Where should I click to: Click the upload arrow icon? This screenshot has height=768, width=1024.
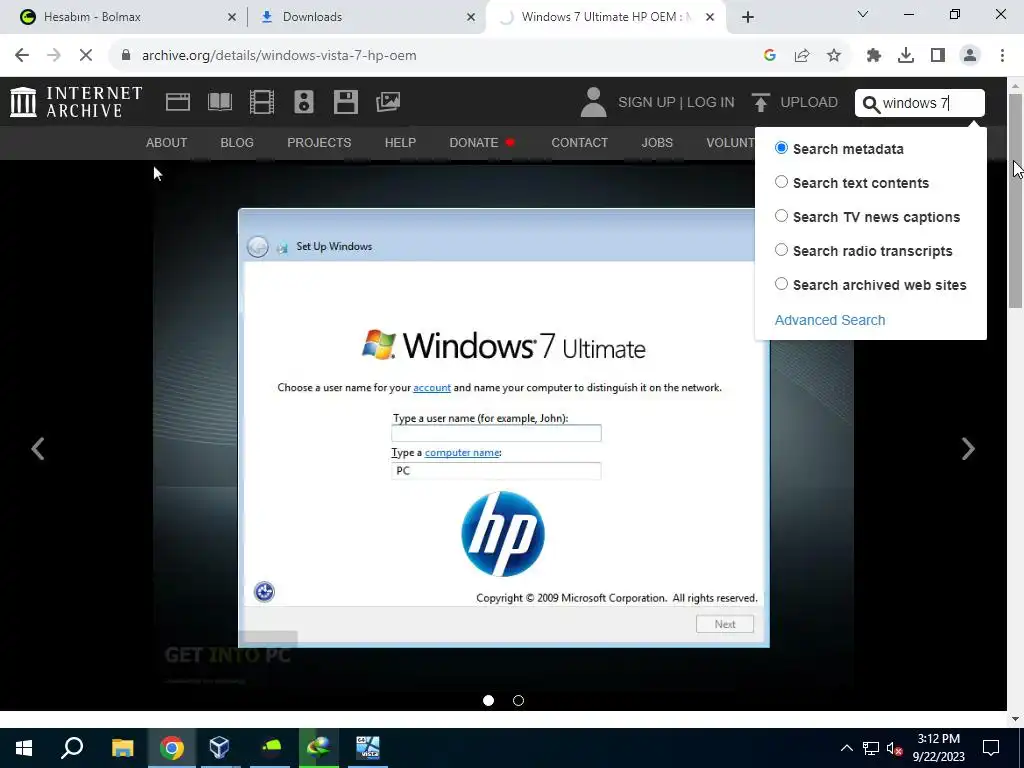click(760, 102)
